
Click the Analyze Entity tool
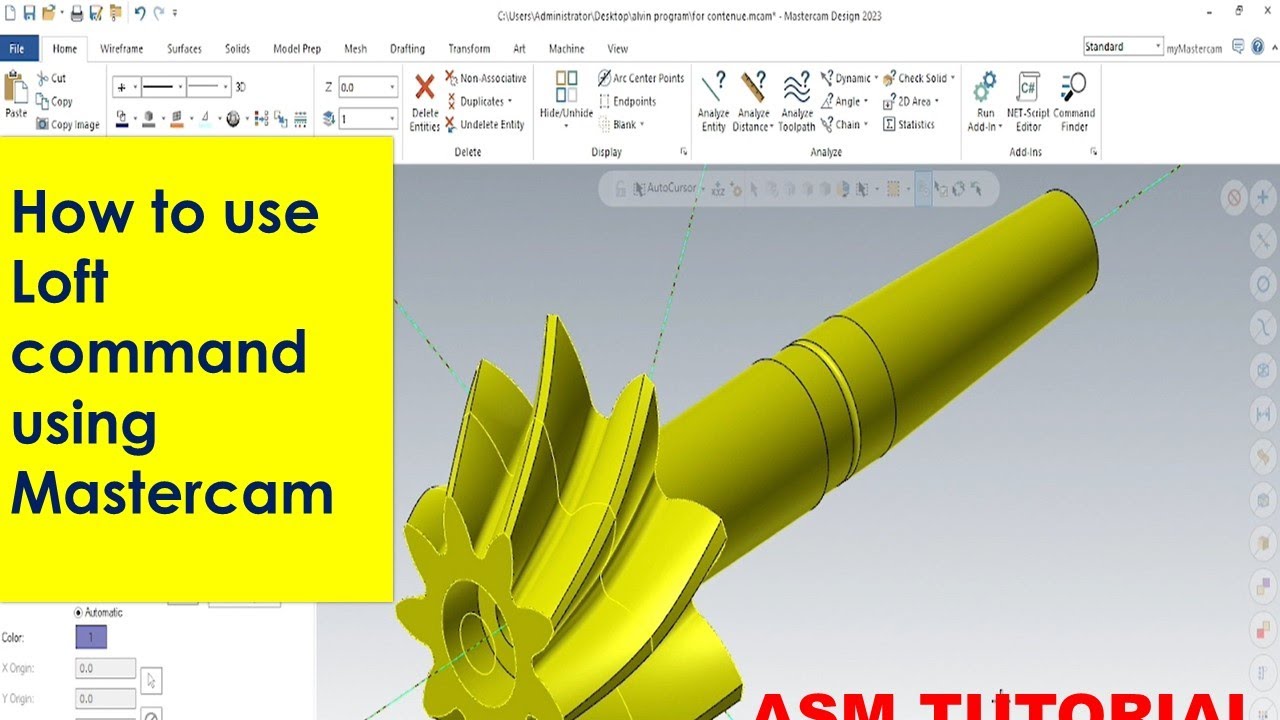click(x=713, y=102)
